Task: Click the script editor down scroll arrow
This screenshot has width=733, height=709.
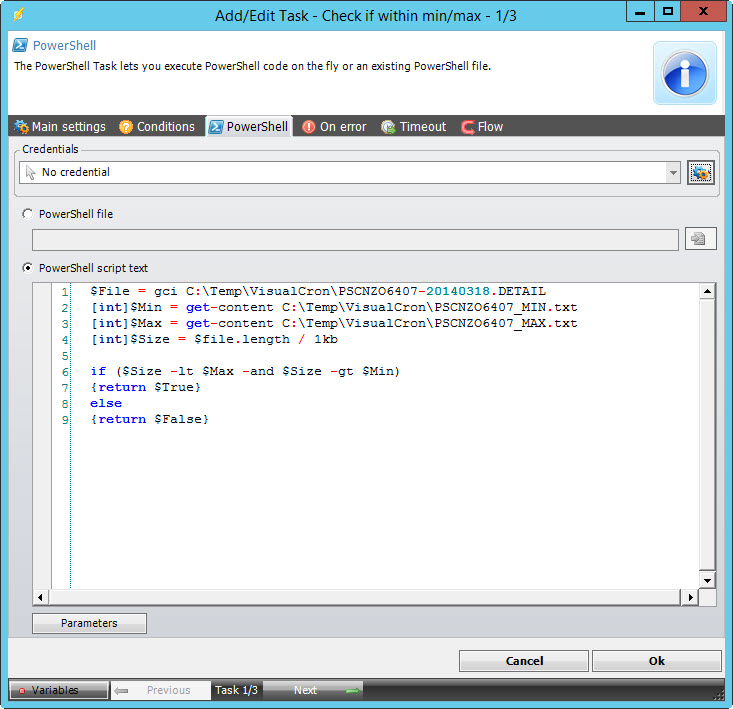Action: pyautogui.click(x=707, y=580)
